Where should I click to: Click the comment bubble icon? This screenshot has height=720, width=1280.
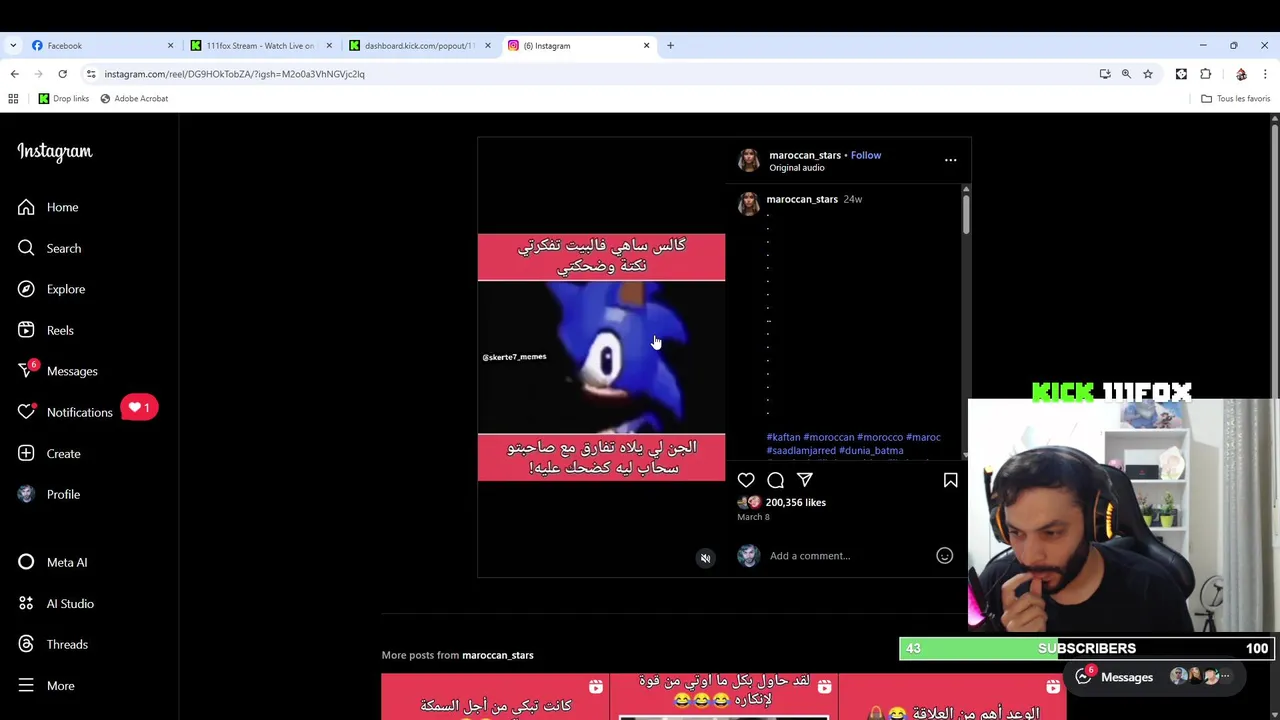pos(775,480)
